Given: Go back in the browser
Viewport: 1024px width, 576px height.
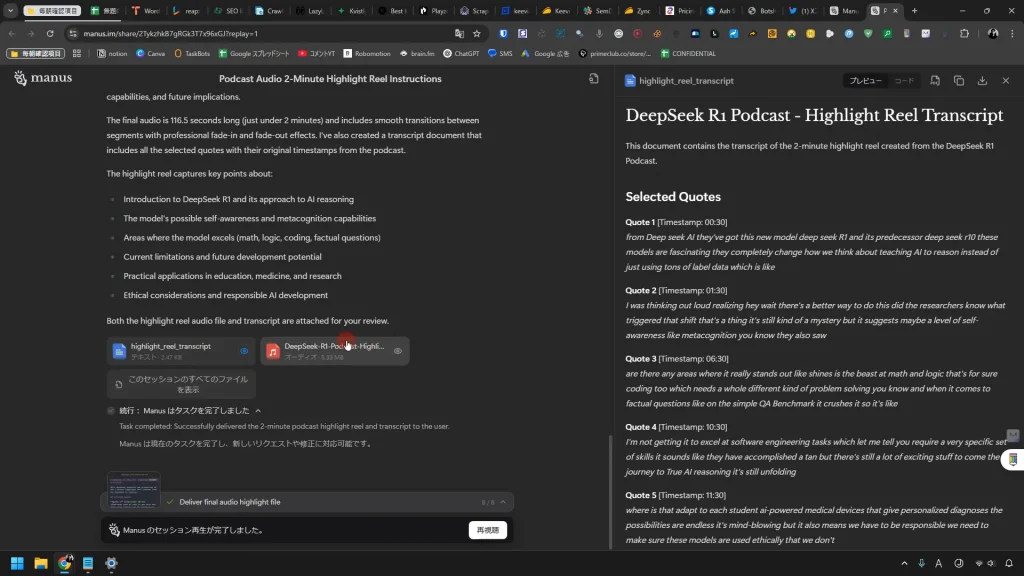Looking at the screenshot, I should pos(12,33).
